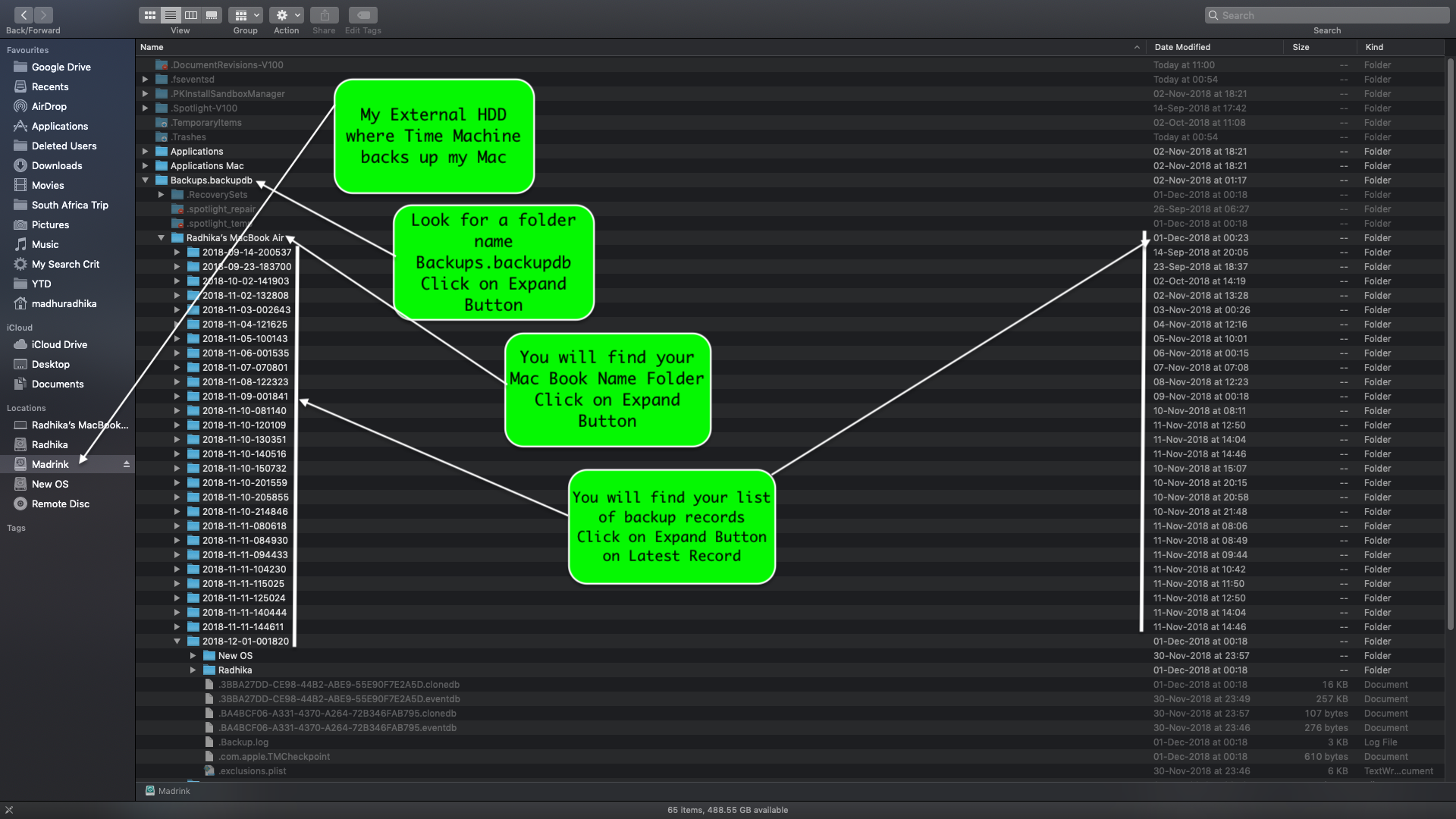1456x819 pixels.
Task: Collapse the Backups.backupdb folder
Action: [x=145, y=180]
